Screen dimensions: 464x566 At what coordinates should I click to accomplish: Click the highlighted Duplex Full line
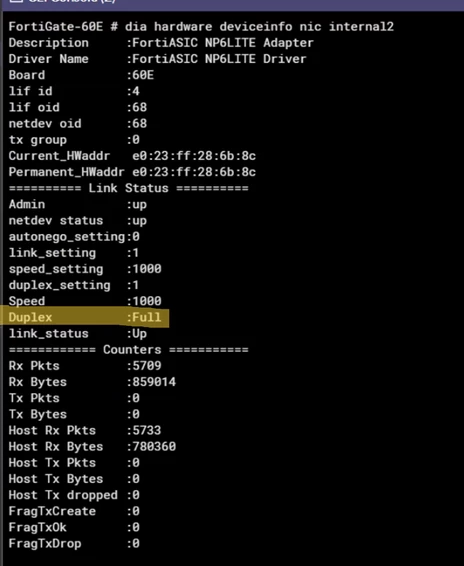click(x=85, y=317)
